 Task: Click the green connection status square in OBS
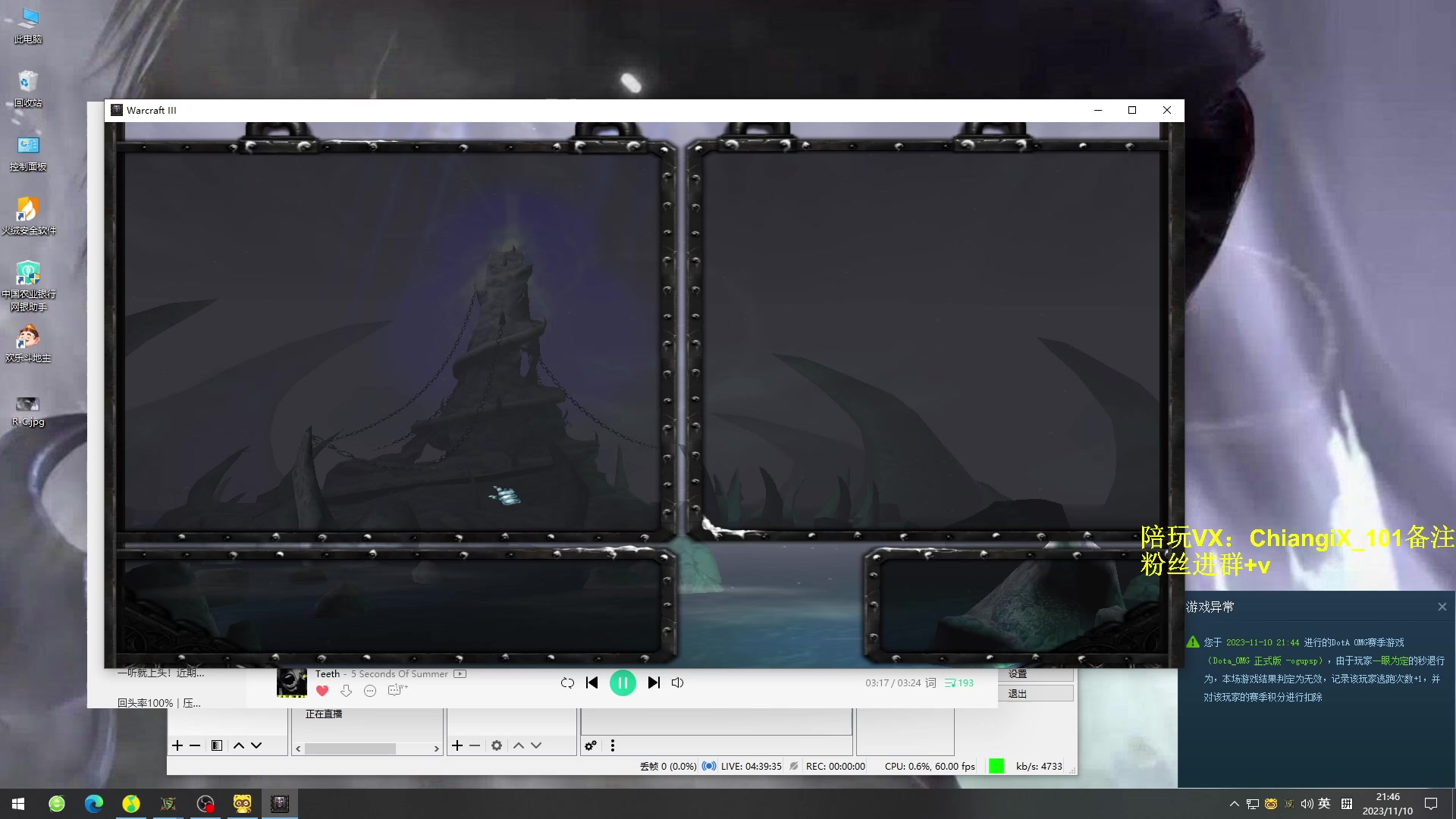tap(996, 766)
